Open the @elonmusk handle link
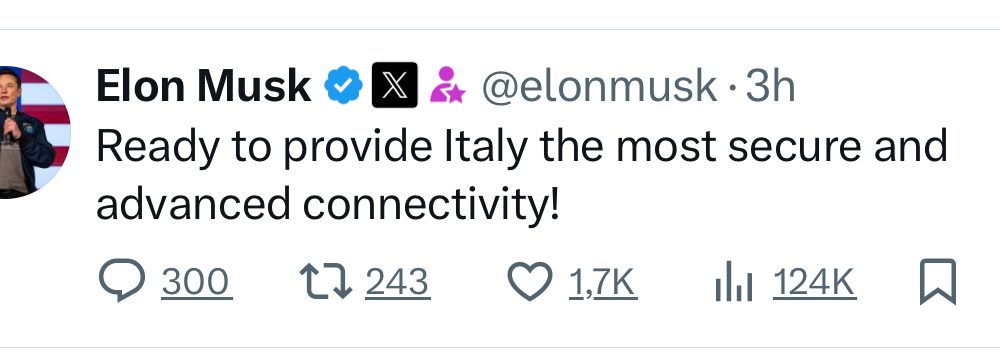1000x363 pixels. coord(599,87)
